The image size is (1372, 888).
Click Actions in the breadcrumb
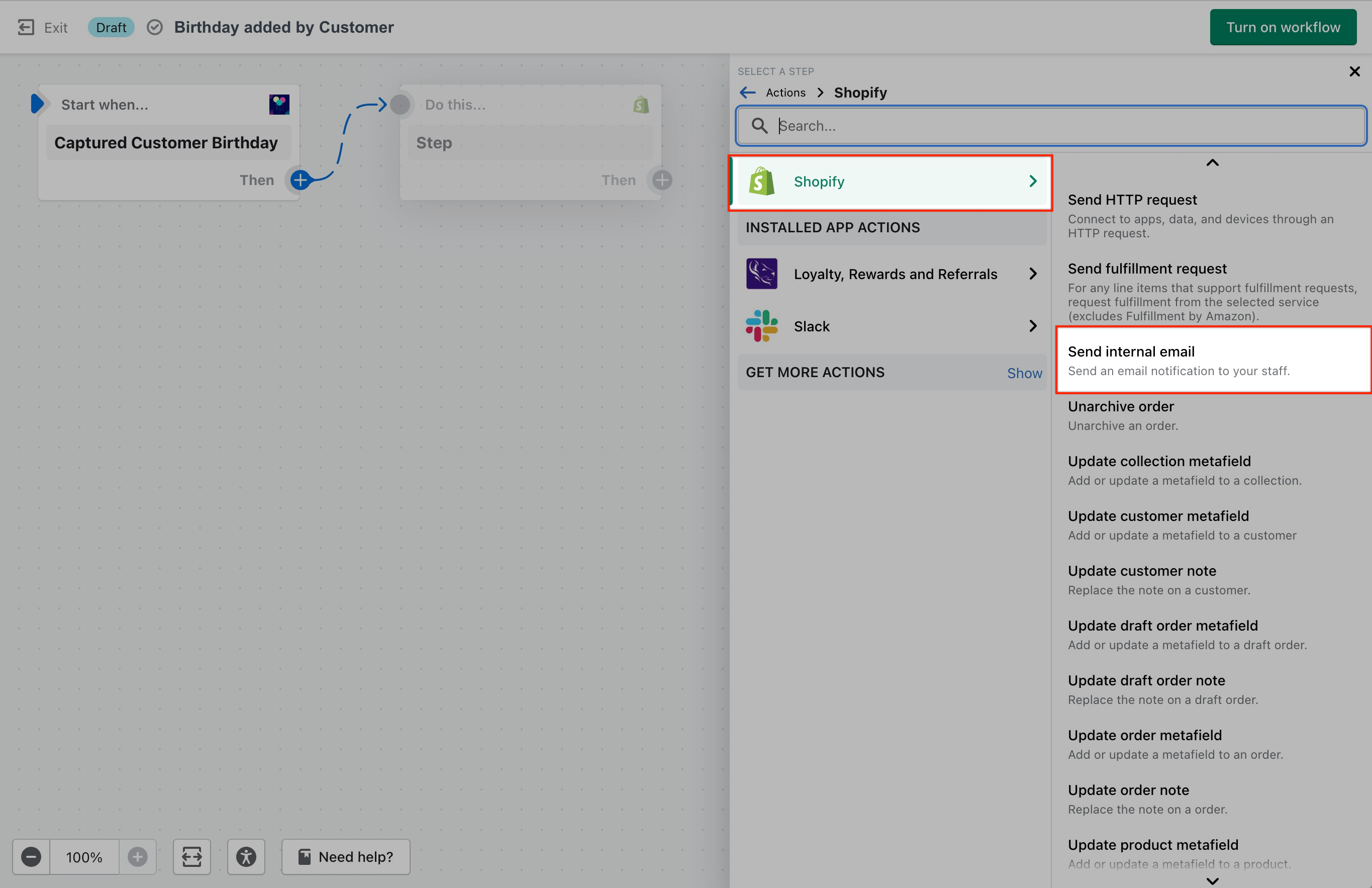(x=786, y=92)
